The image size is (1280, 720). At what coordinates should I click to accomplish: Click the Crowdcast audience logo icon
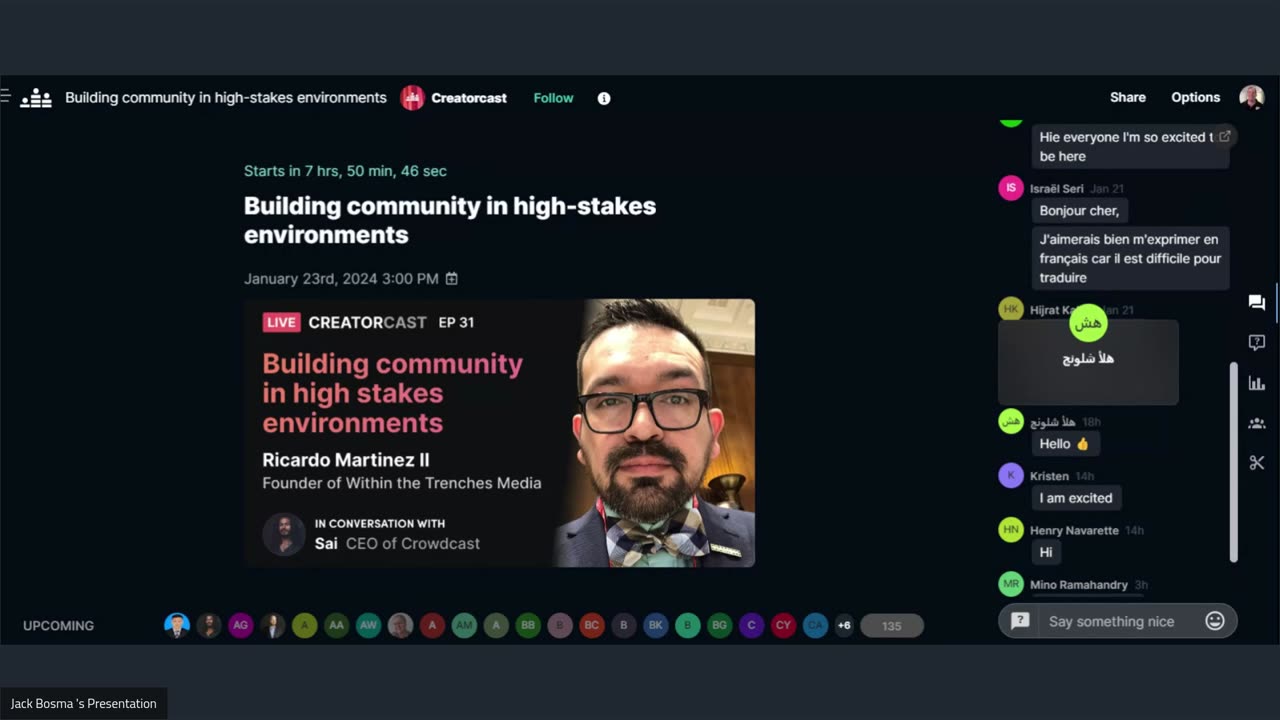(x=36, y=98)
